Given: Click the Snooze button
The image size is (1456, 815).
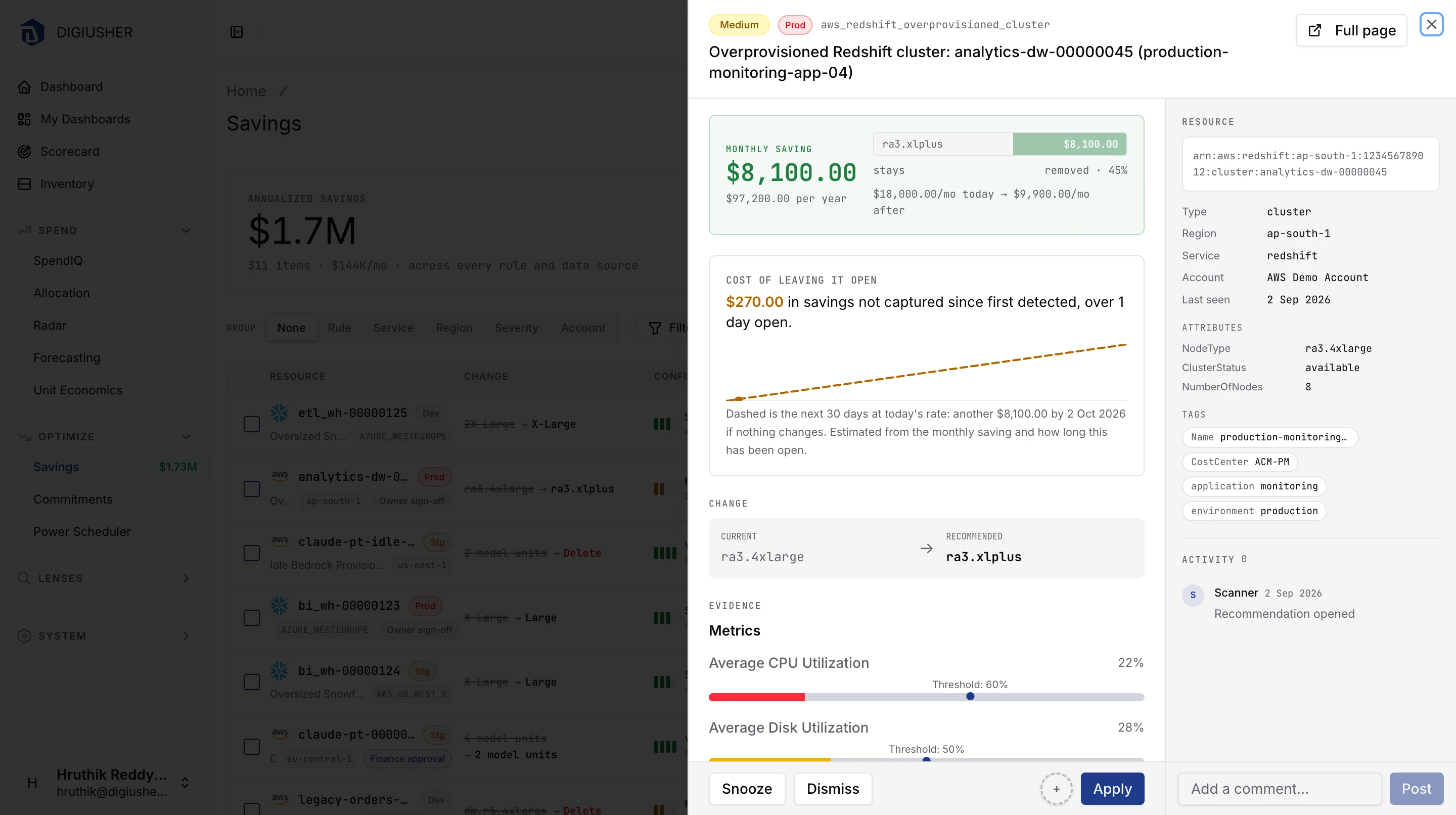Looking at the screenshot, I should 747,789.
